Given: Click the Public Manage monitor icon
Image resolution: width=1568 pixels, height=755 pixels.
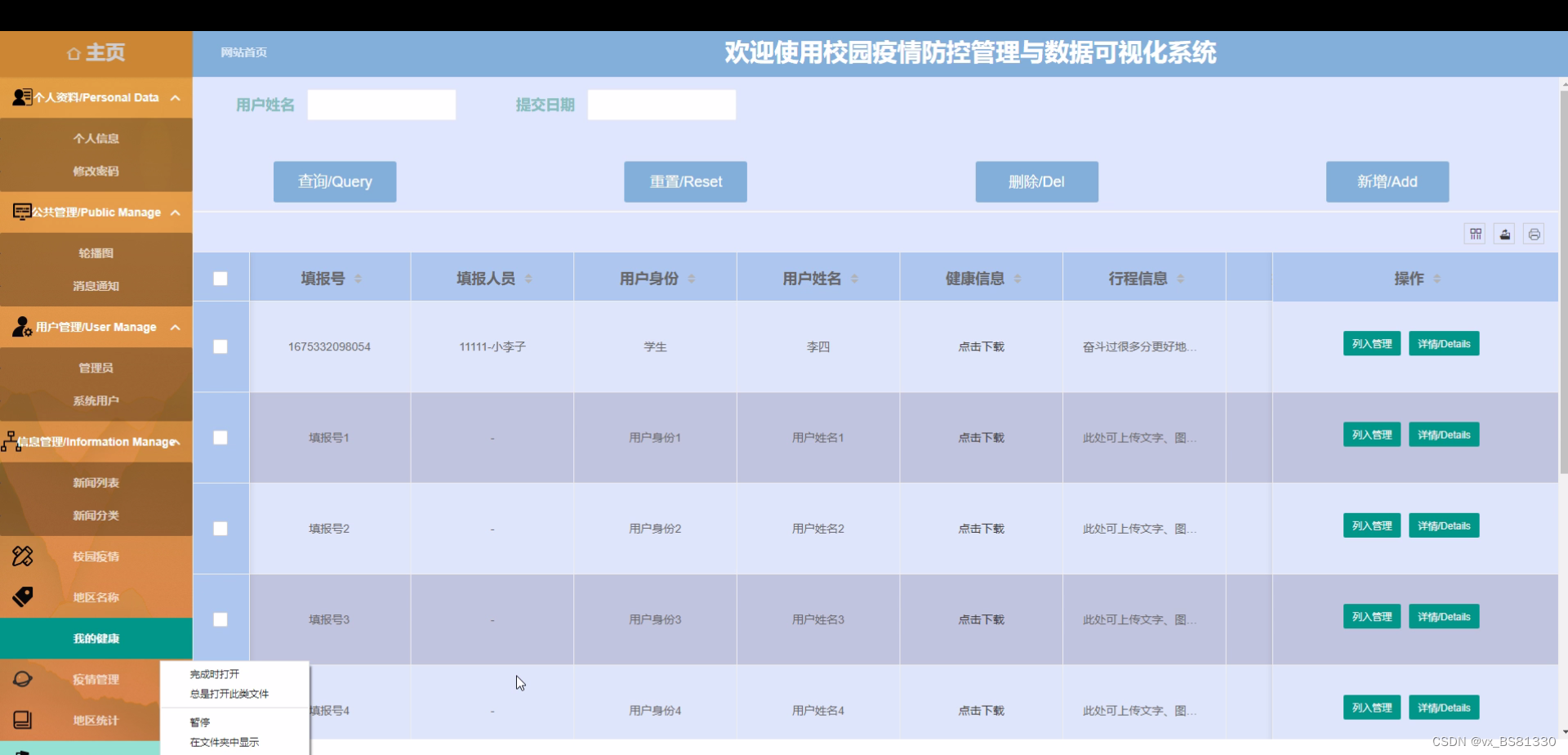Looking at the screenshot, I should (22, 212).
